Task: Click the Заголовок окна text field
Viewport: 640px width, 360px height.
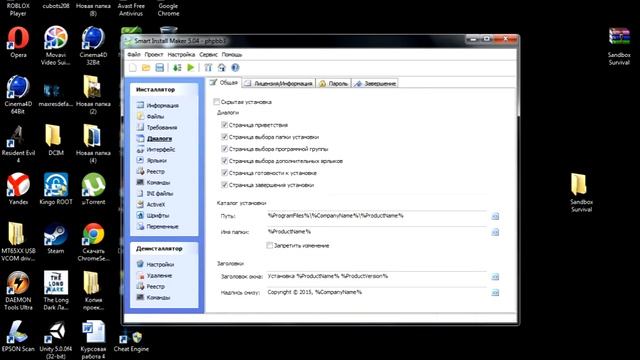Action: pyautogui.click(x=376, y=276)
